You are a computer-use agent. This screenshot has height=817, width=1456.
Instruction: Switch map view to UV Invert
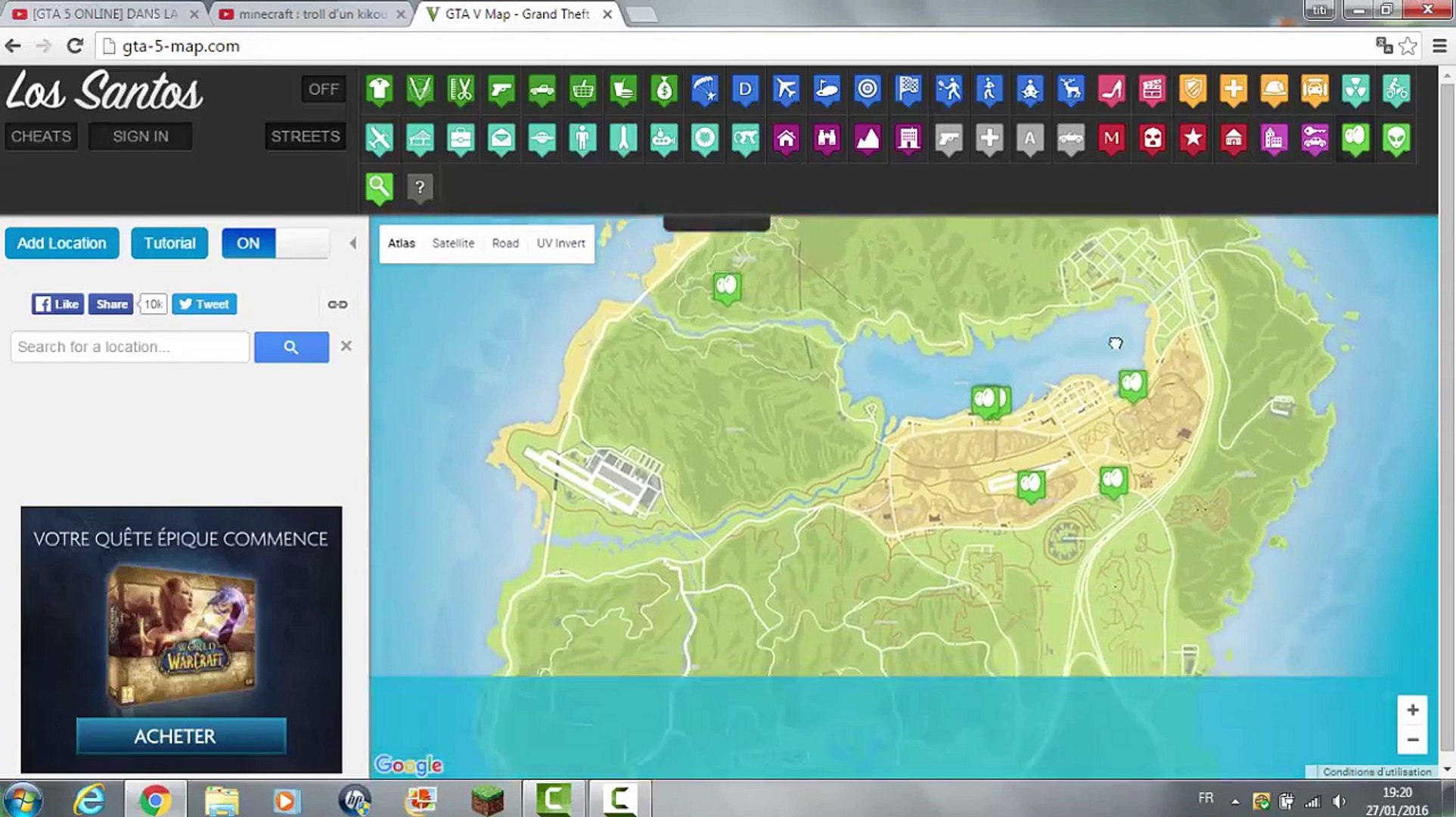(560, 244)
